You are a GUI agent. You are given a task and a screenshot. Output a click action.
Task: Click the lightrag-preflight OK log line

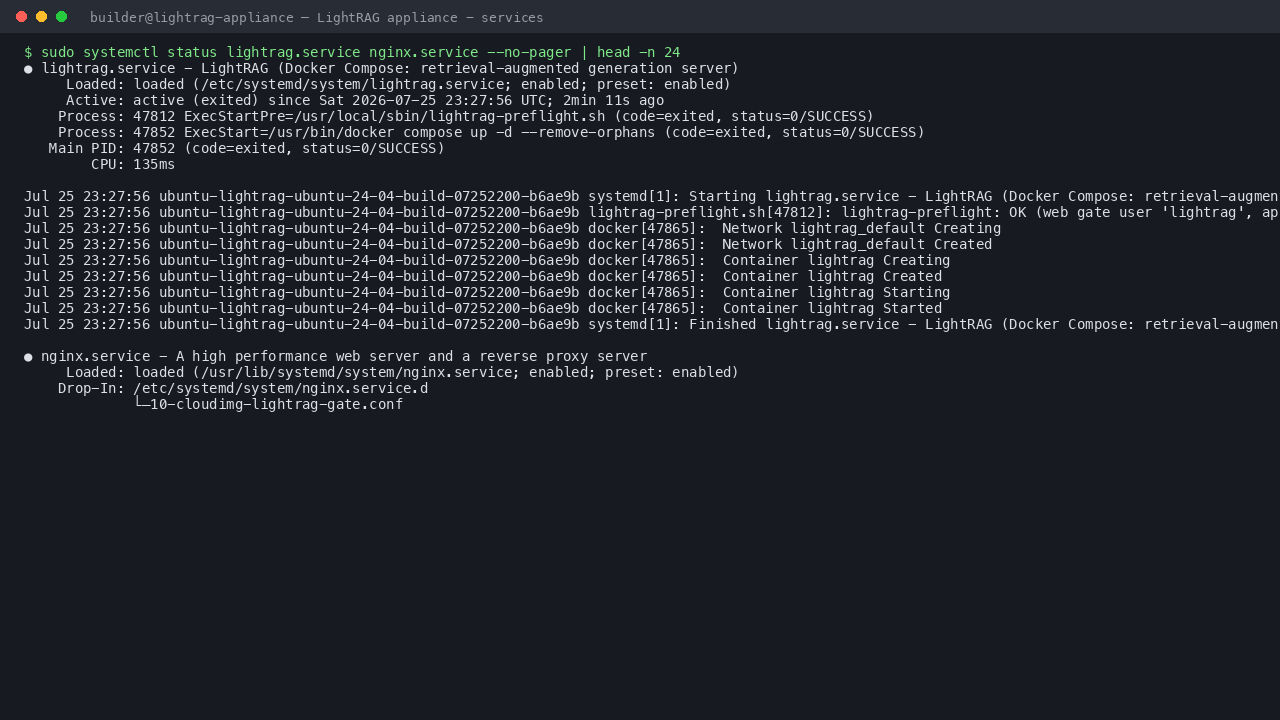[652, 212]
